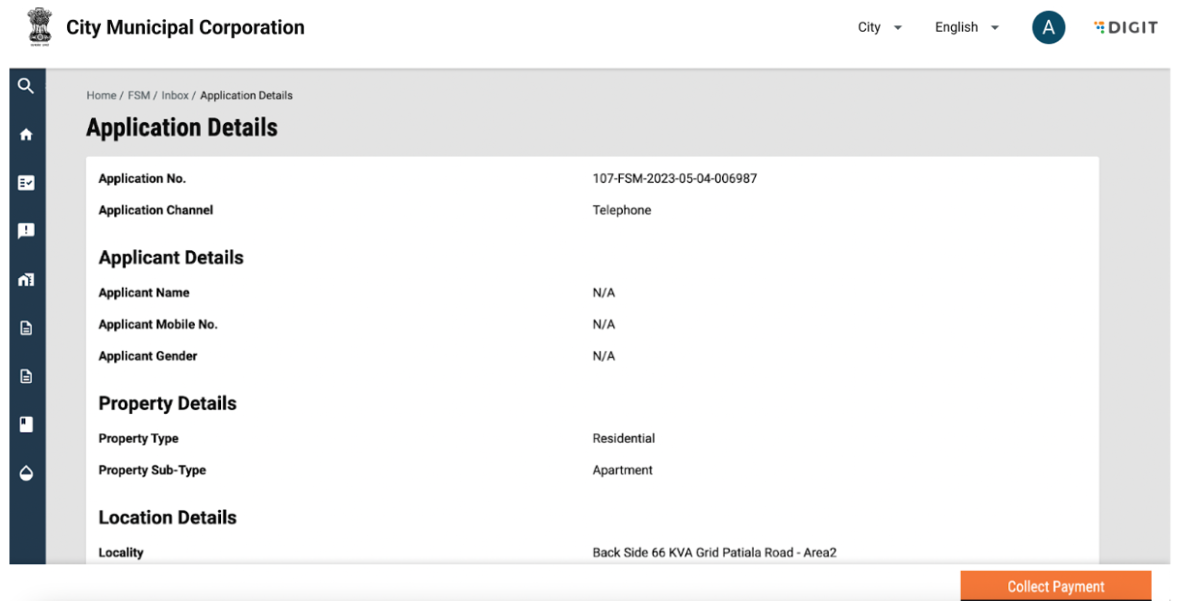The image size is (1180, 601).
Task: Click the Application Details breadcrumb item
Action: [x=246, y=96]
